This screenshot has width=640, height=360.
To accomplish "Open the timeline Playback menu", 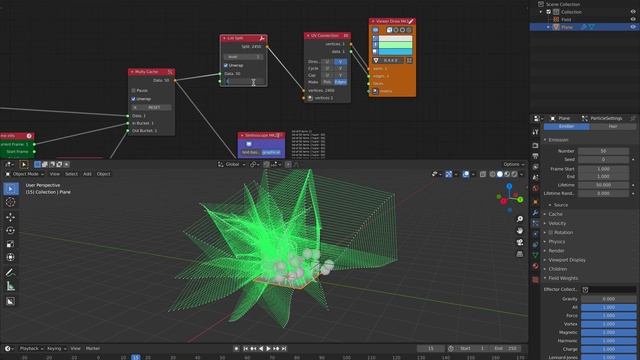I will coord(31,349).
